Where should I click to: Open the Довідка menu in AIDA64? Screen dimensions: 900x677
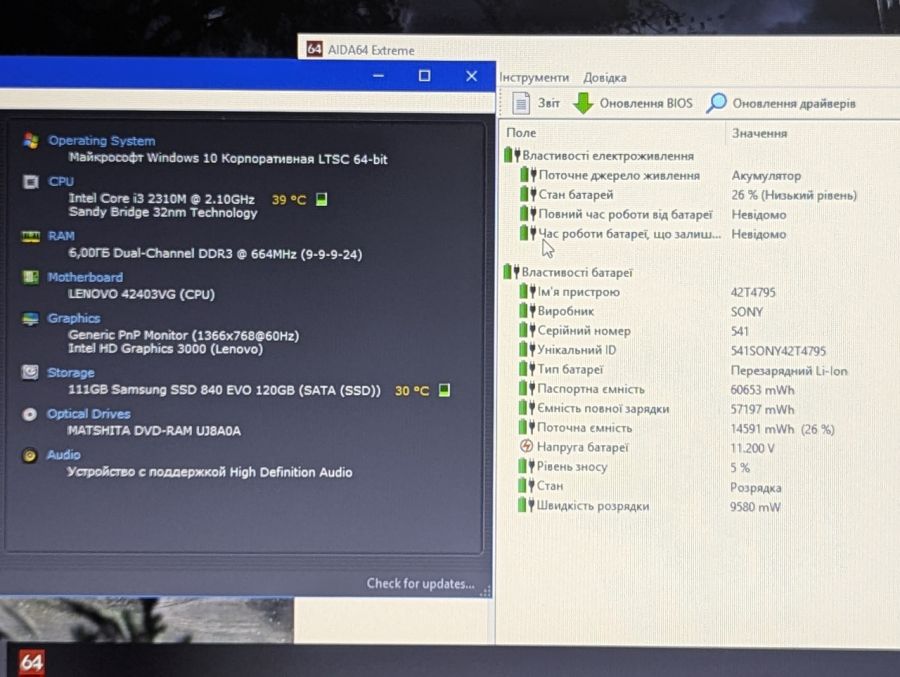(x=605, y=78)
